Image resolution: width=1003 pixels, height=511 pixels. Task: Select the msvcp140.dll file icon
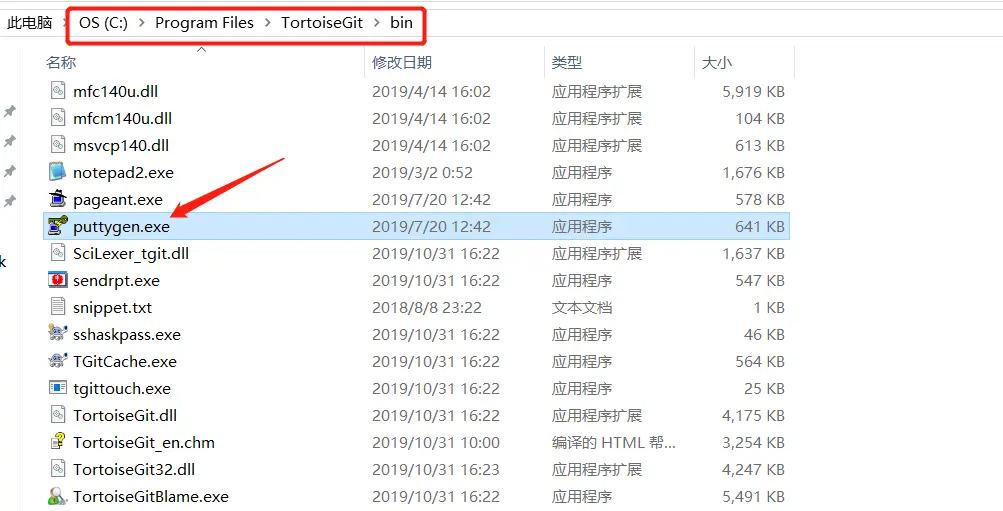point(58,145)
